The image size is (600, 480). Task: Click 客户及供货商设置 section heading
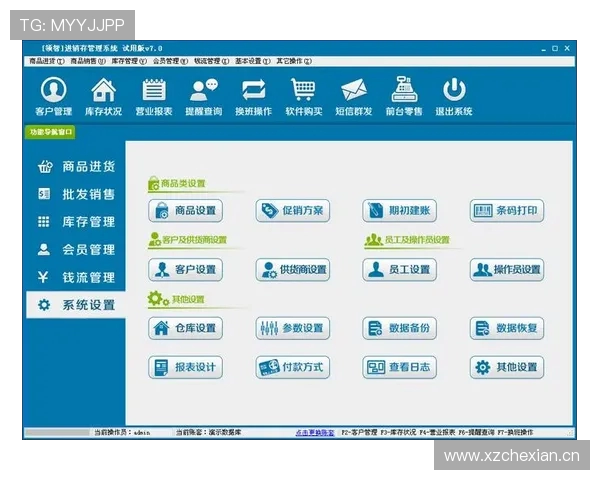click(x=194, y=240)
